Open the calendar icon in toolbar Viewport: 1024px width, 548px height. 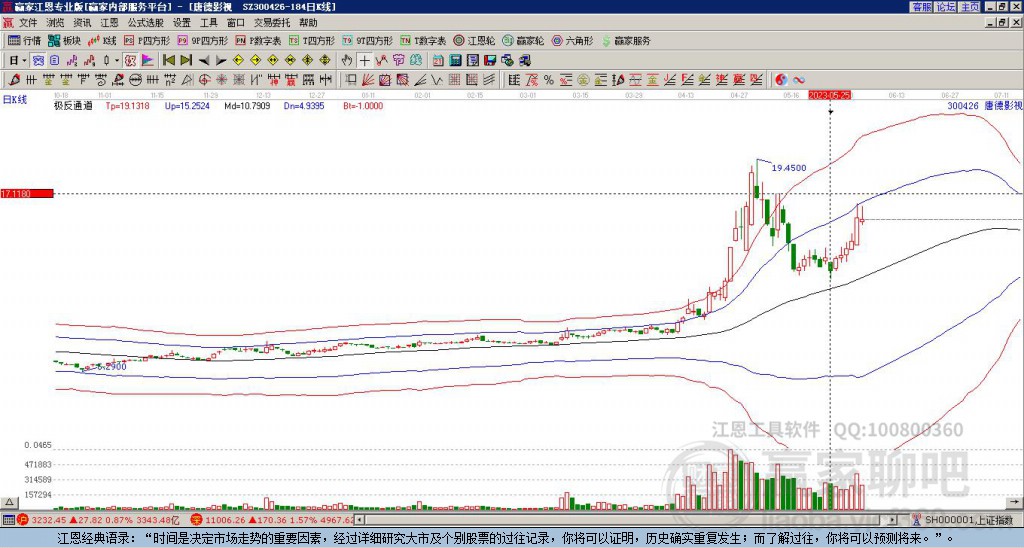pos(438,61)
